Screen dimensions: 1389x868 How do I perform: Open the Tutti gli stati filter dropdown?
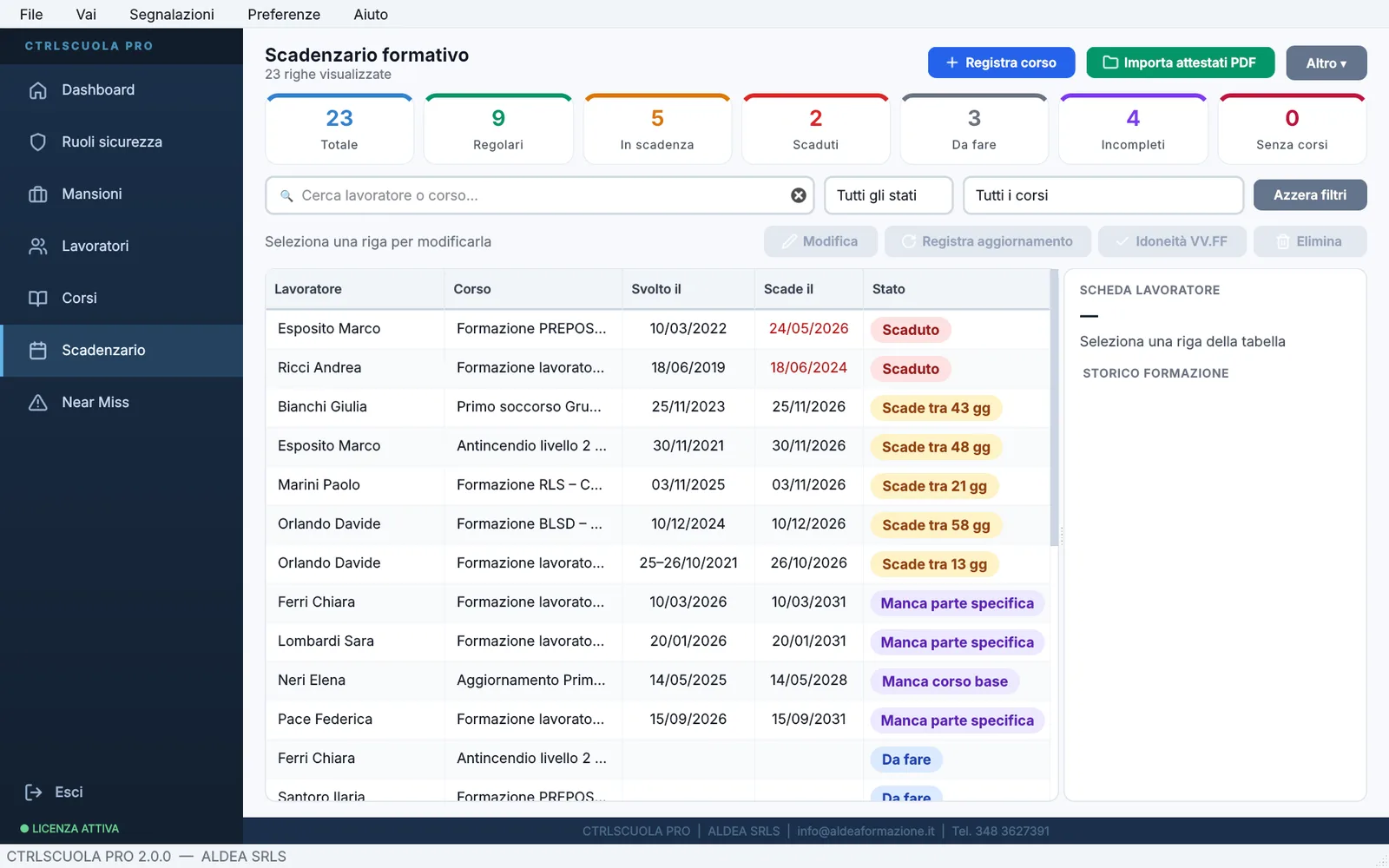[888, 195]
